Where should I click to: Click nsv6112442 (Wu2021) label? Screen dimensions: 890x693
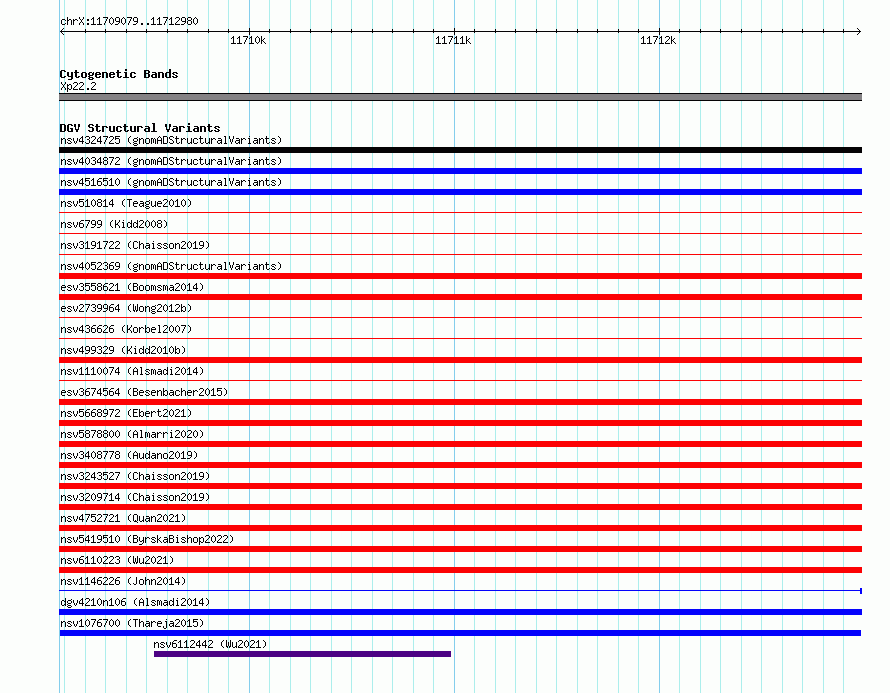210,644
